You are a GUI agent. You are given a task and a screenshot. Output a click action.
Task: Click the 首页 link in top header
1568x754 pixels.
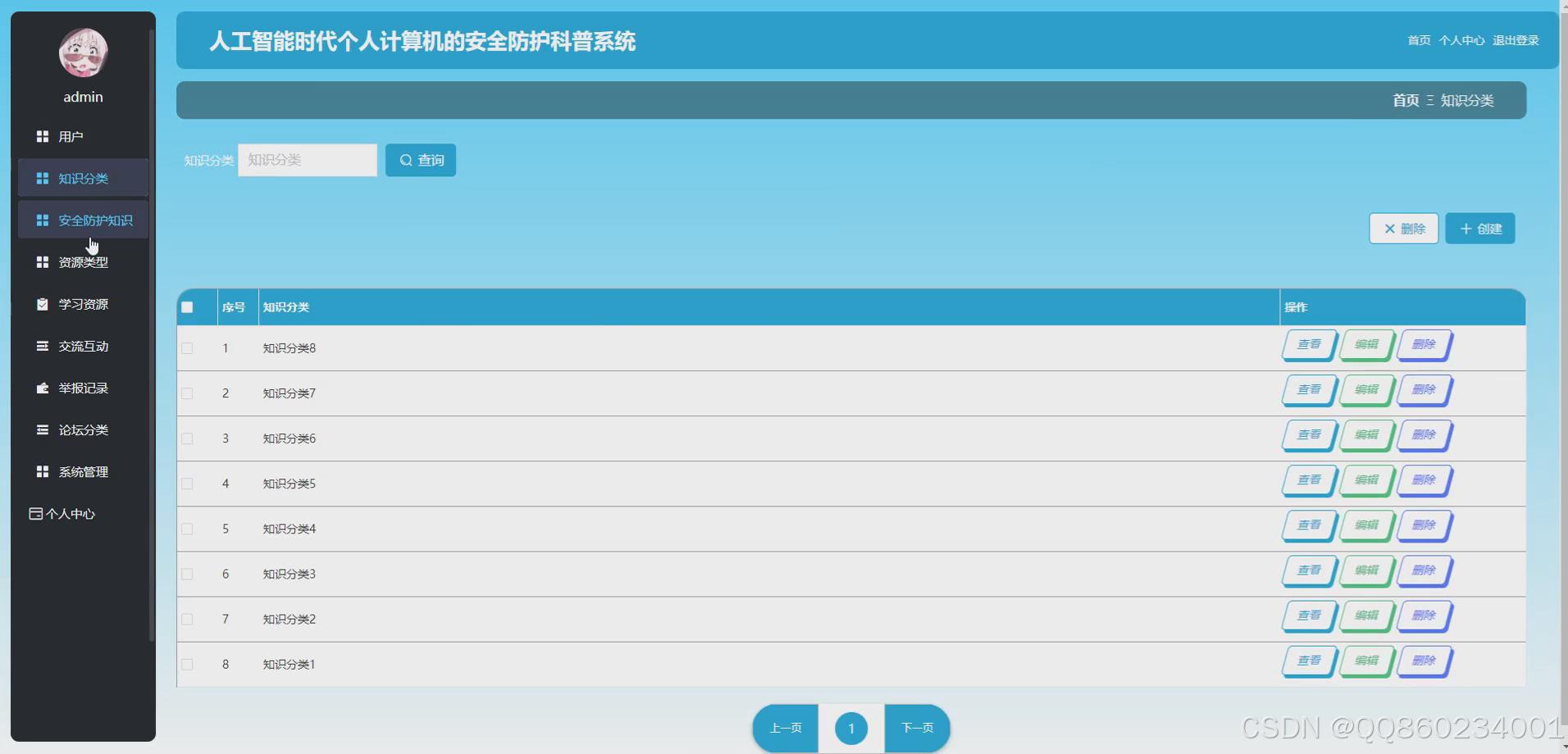click(x=1419, y=40)
